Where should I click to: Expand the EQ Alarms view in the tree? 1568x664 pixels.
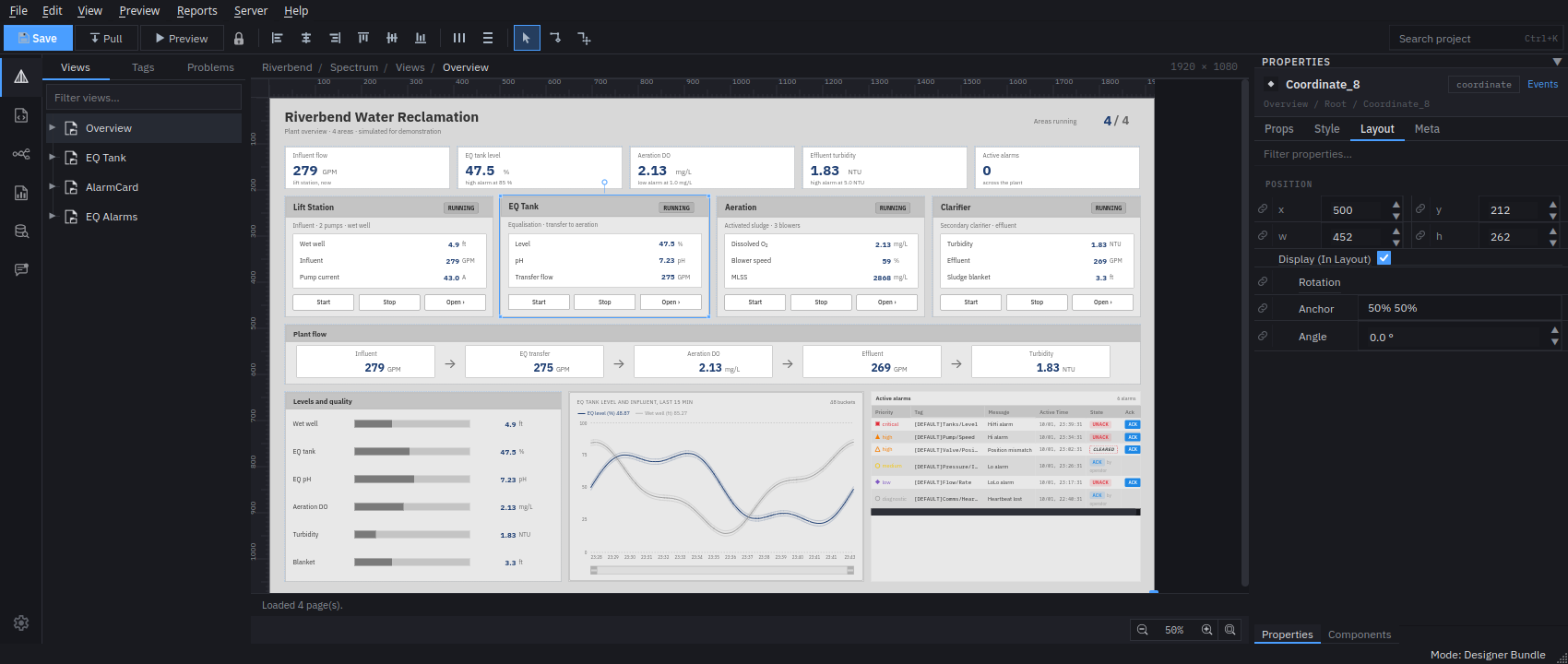coord(53,216)
